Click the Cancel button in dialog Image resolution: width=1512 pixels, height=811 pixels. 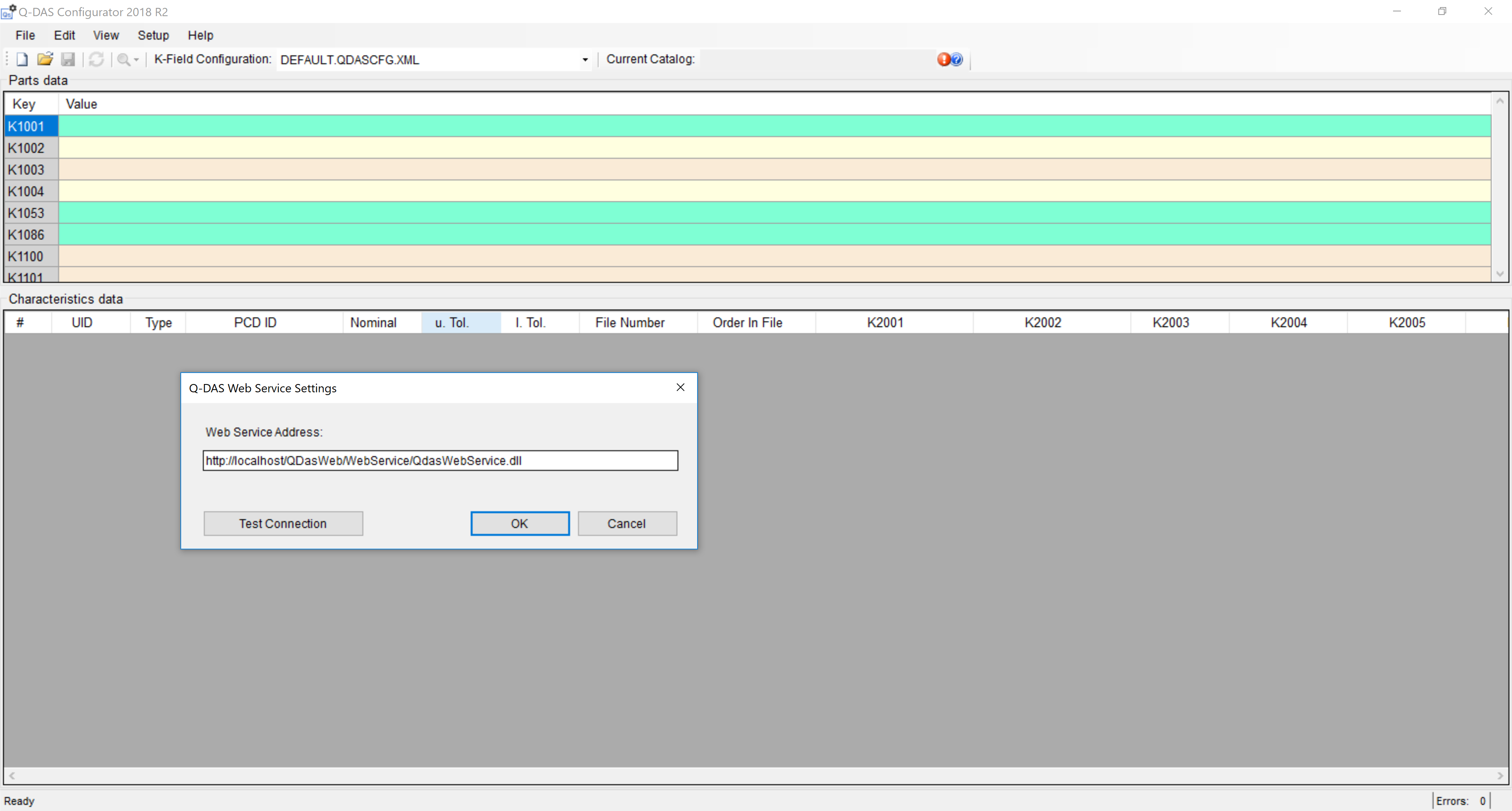click(627, 523)
